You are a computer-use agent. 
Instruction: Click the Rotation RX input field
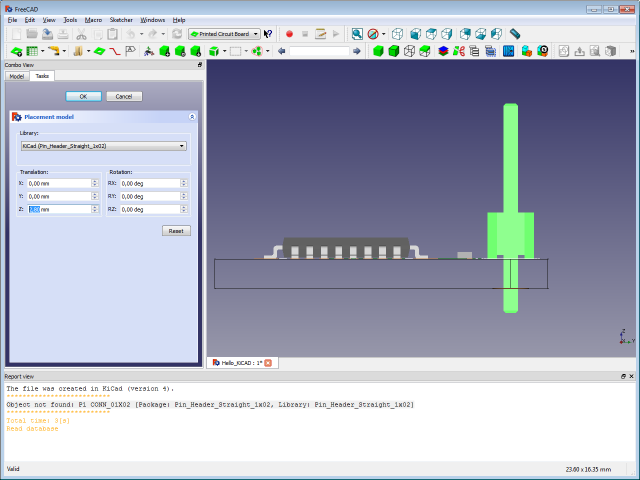tap(150, 184)
